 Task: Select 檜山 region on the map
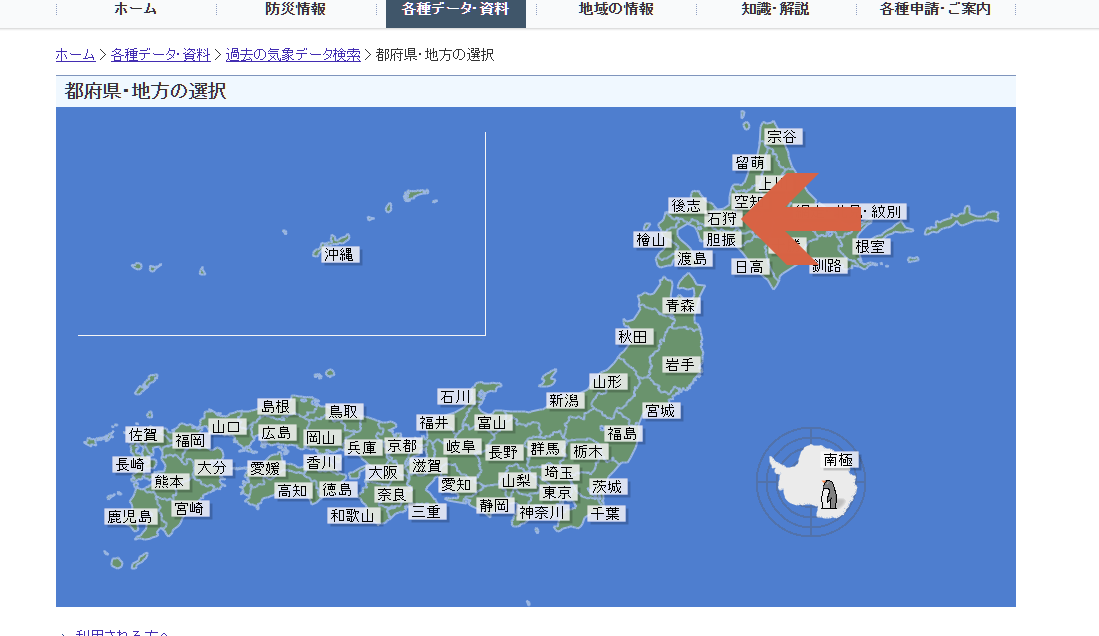[x=650, y=240]
